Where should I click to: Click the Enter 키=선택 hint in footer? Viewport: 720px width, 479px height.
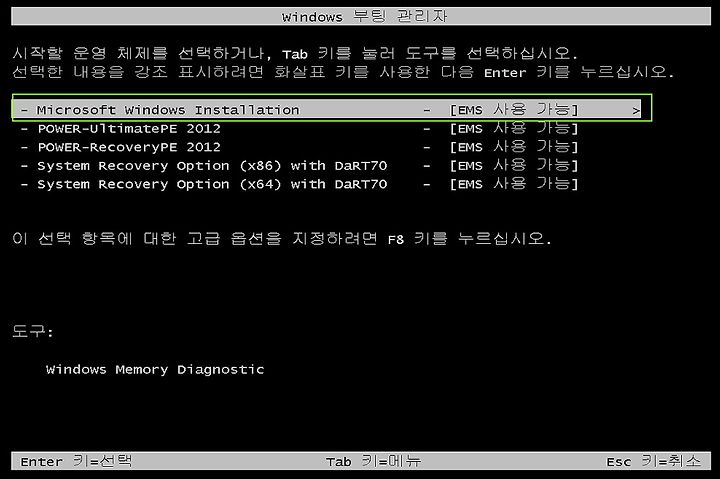pos(76,461)
